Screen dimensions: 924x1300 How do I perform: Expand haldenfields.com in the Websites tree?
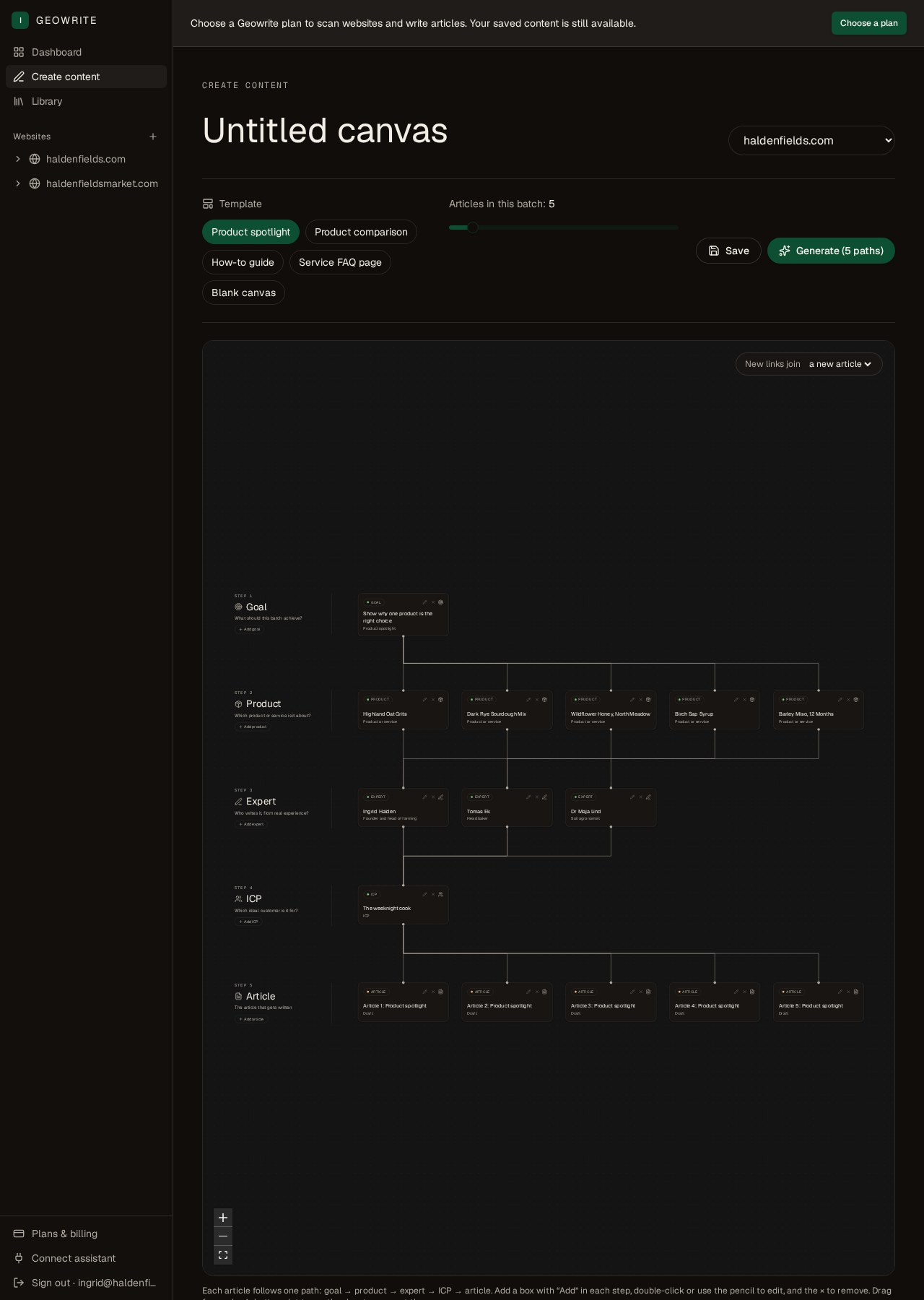[18, 159]
